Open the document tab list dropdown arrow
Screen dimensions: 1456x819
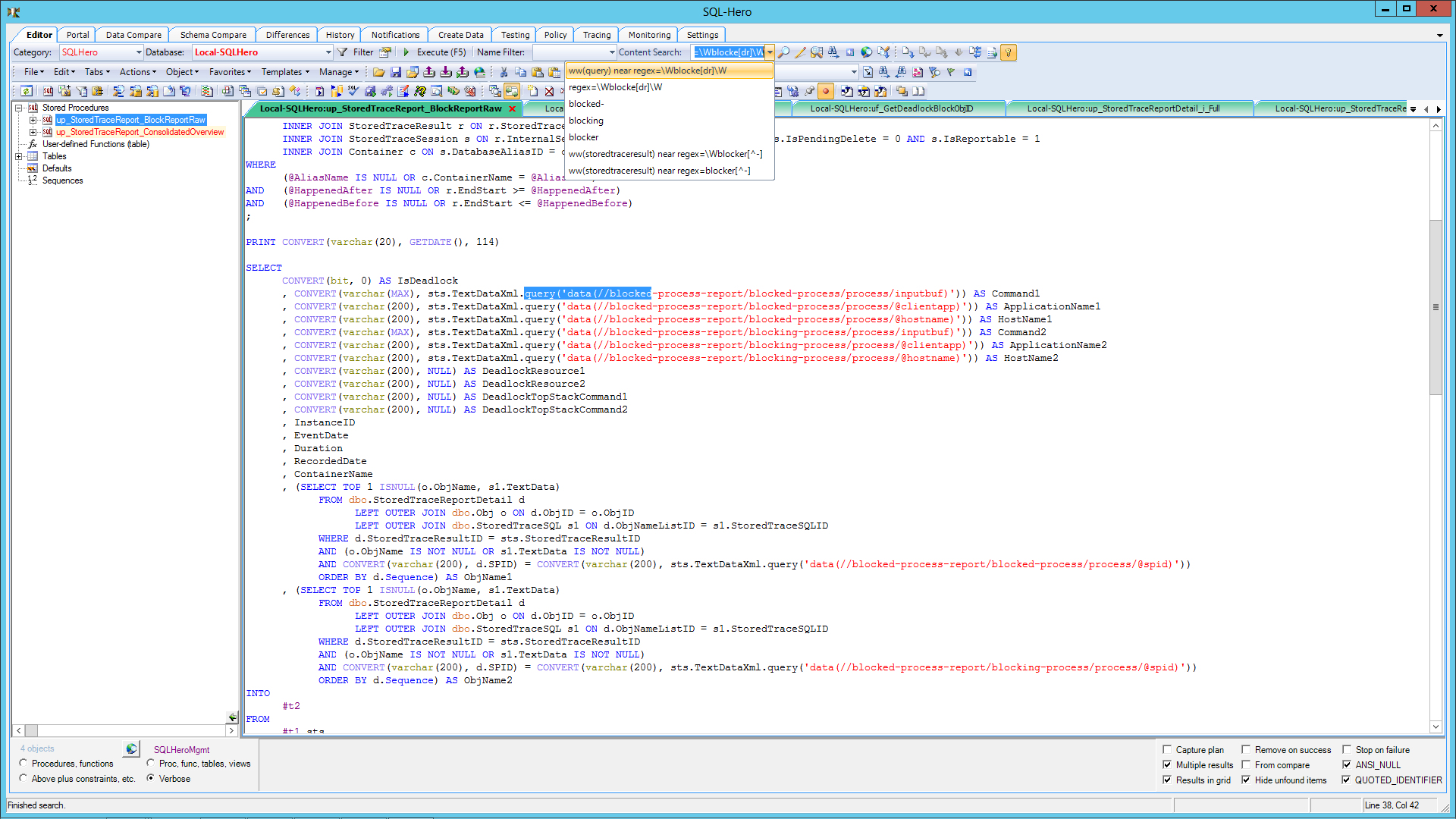[x=1413, y=109]
